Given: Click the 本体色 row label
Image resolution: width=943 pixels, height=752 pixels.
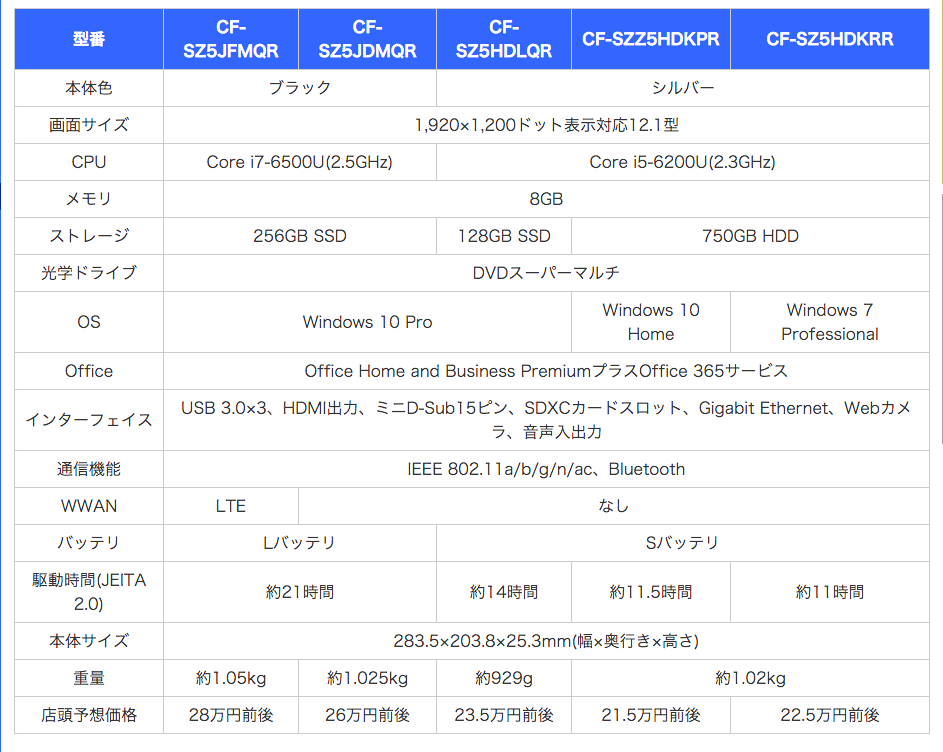Looking at the screenshot, I should (x=89, y=88).
